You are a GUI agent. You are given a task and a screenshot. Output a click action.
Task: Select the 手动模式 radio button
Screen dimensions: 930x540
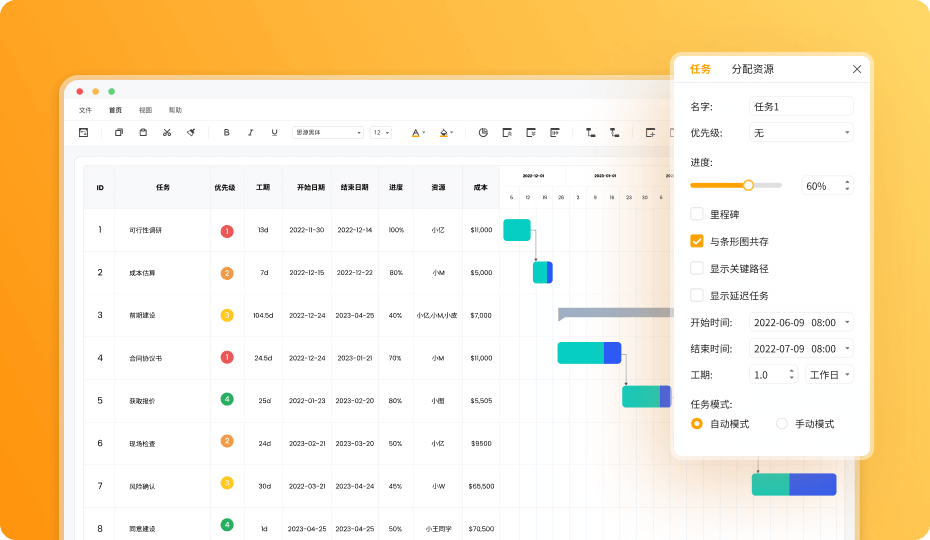(x=782, y=424)
